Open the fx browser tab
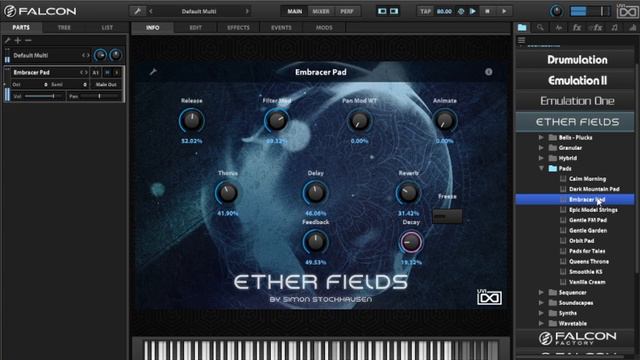This screenshot has height=360, width=640. pos(577,27)
